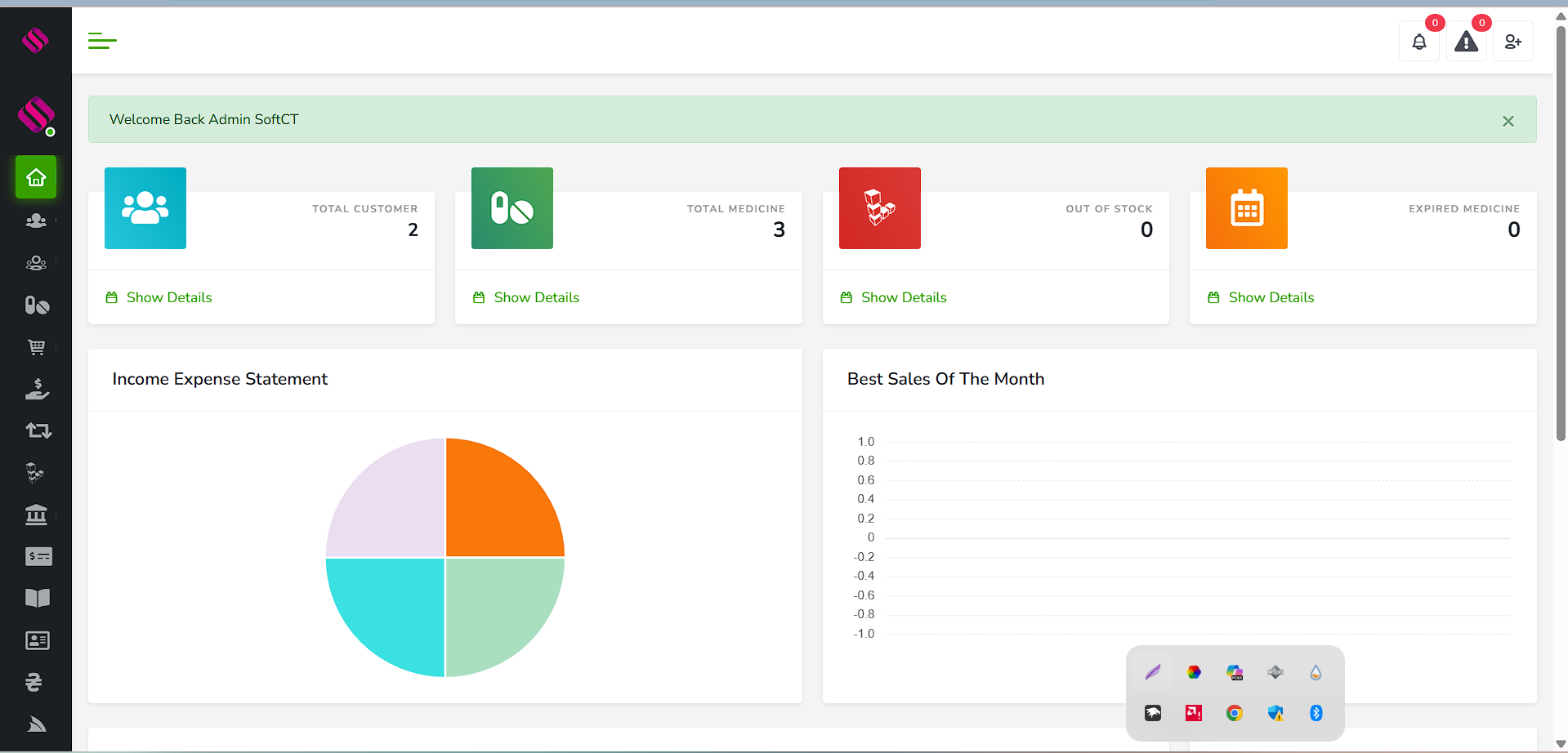This screenshot has height=753, width=1568.
Task: Open the shopping cart sidebar menu
Action: click(37, 347)
